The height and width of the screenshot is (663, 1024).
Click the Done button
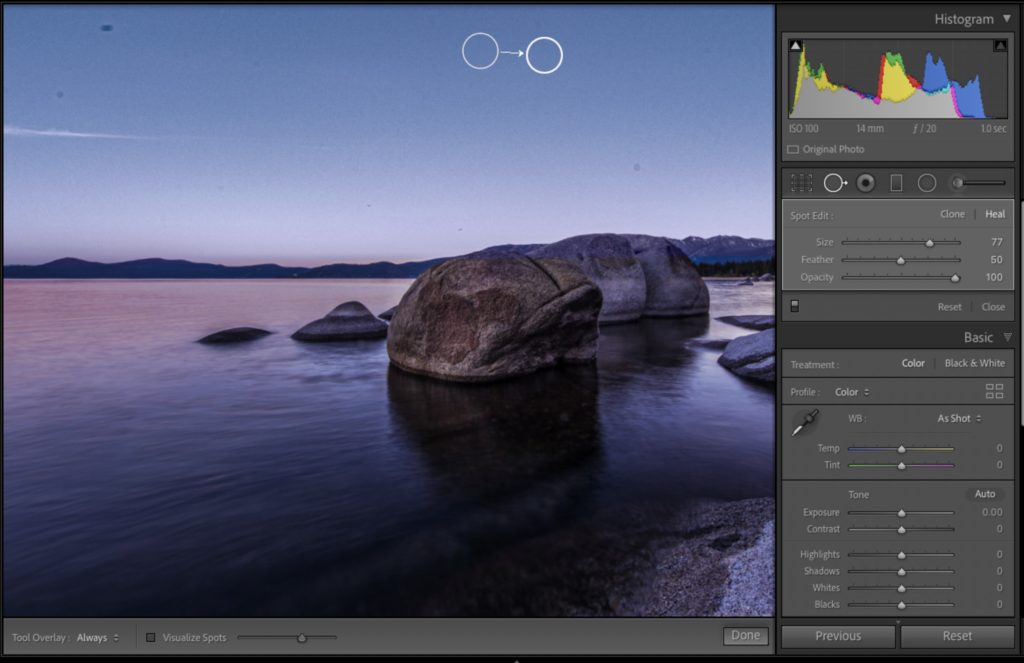tap(745, 635)
